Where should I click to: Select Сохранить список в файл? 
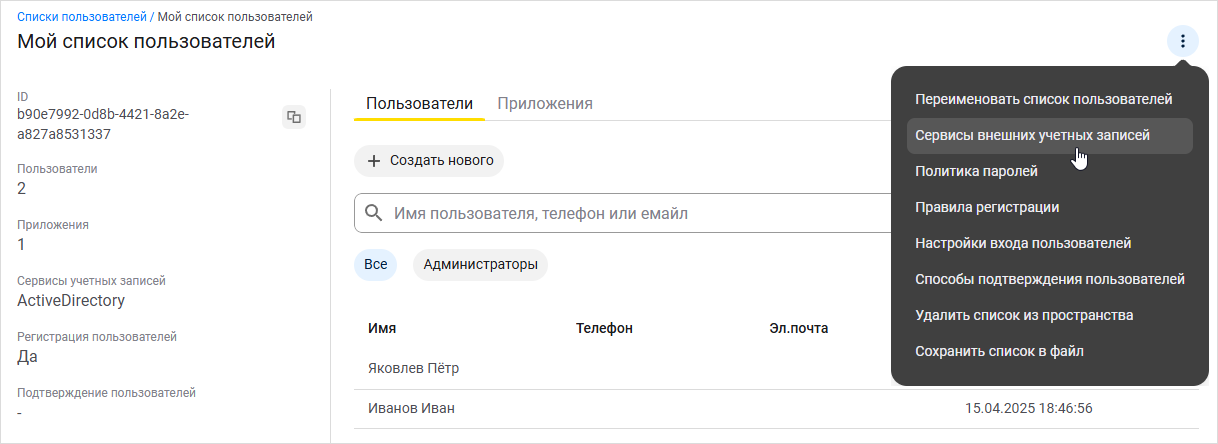click(1049, 351)
